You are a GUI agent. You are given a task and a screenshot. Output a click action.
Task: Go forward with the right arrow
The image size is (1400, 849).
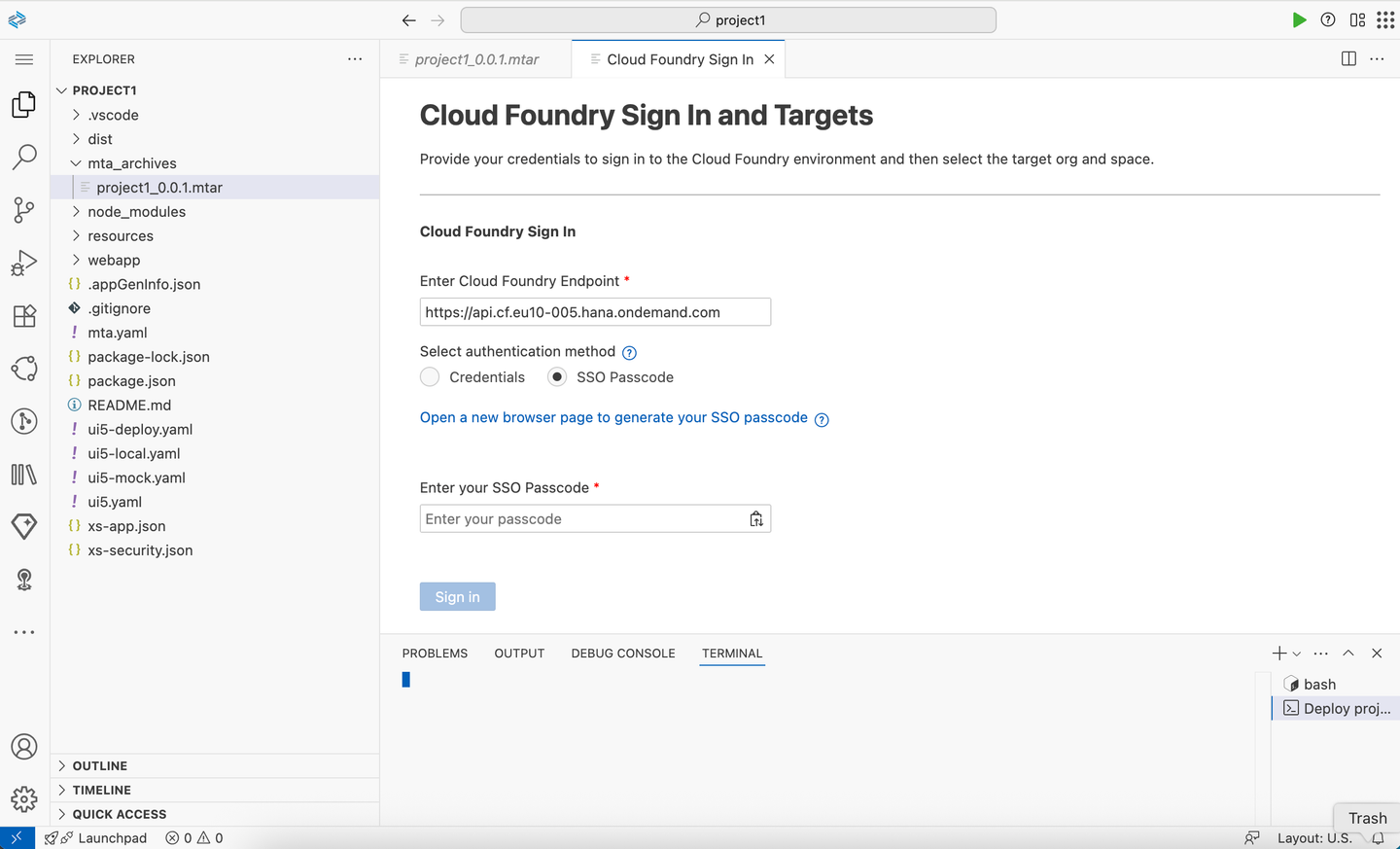pos(437,19)
